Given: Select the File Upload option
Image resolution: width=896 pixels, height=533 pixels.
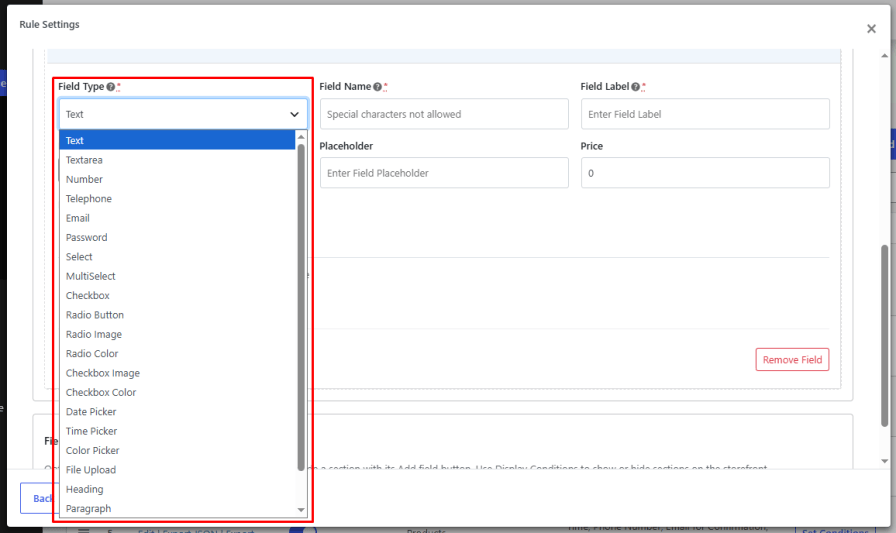Looking at the screenshot, I should tap(177, 471).
